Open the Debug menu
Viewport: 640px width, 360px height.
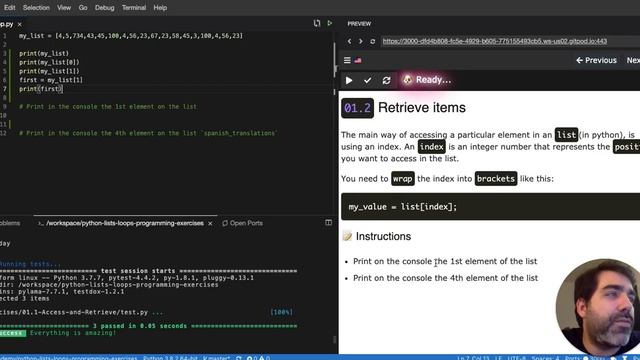pyautogui.click(x=104, y=8)
